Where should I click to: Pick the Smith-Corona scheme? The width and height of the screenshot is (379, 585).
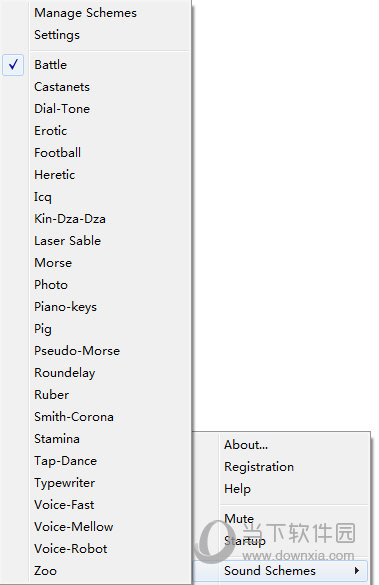(x=74, y=417)
